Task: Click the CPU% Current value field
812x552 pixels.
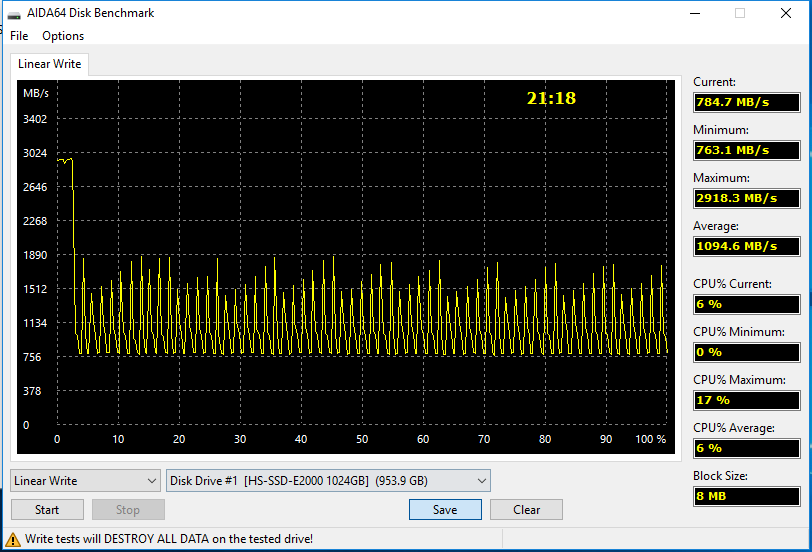Action: [x=746, y=304]
